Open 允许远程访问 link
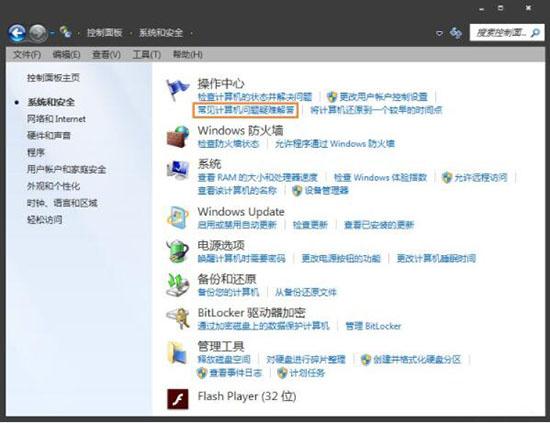This screenshot has height=423, width=550. pyautogui.click(x=481, y=177)
